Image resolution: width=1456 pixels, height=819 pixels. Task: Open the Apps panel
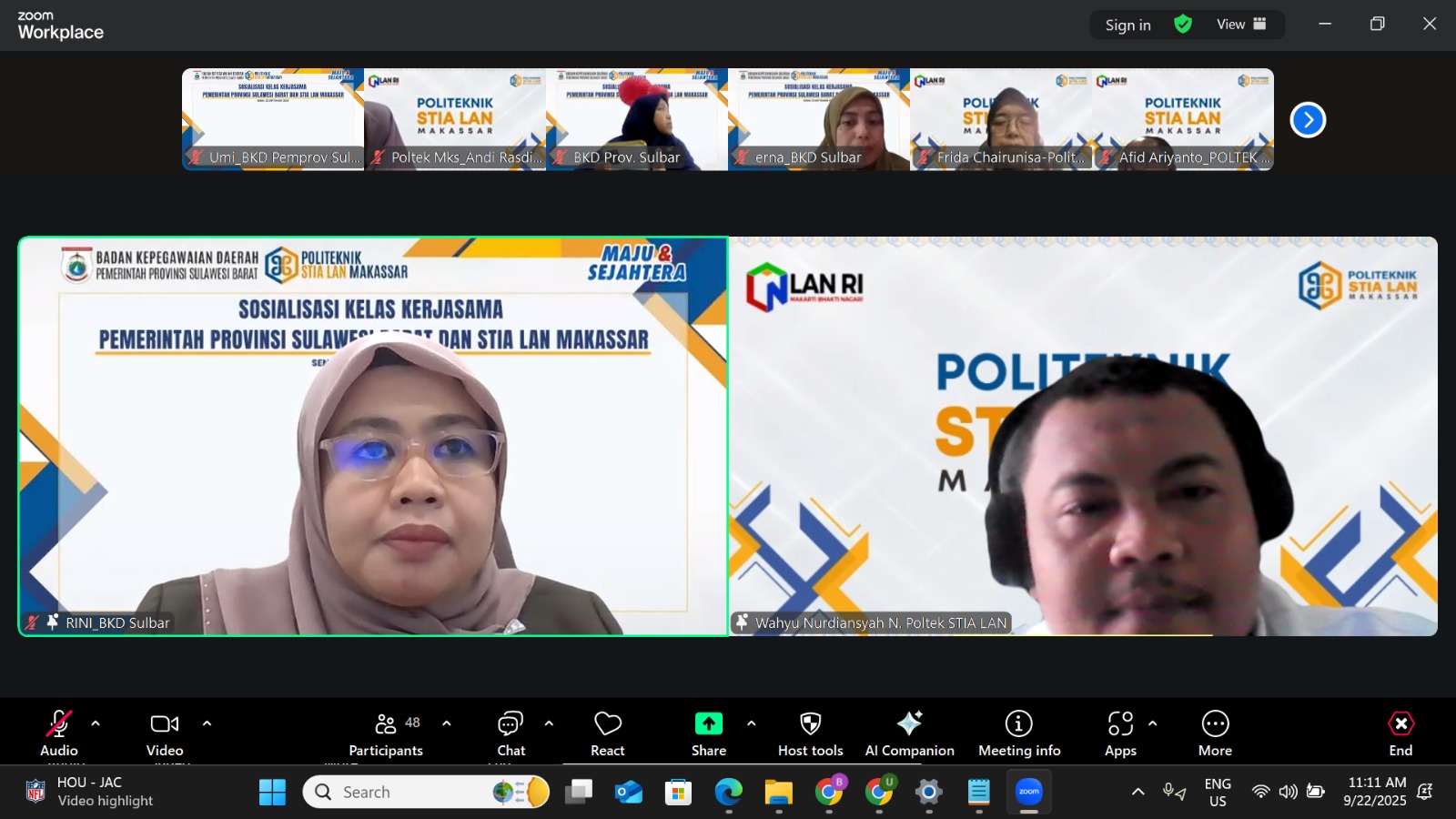[1120, 733]
